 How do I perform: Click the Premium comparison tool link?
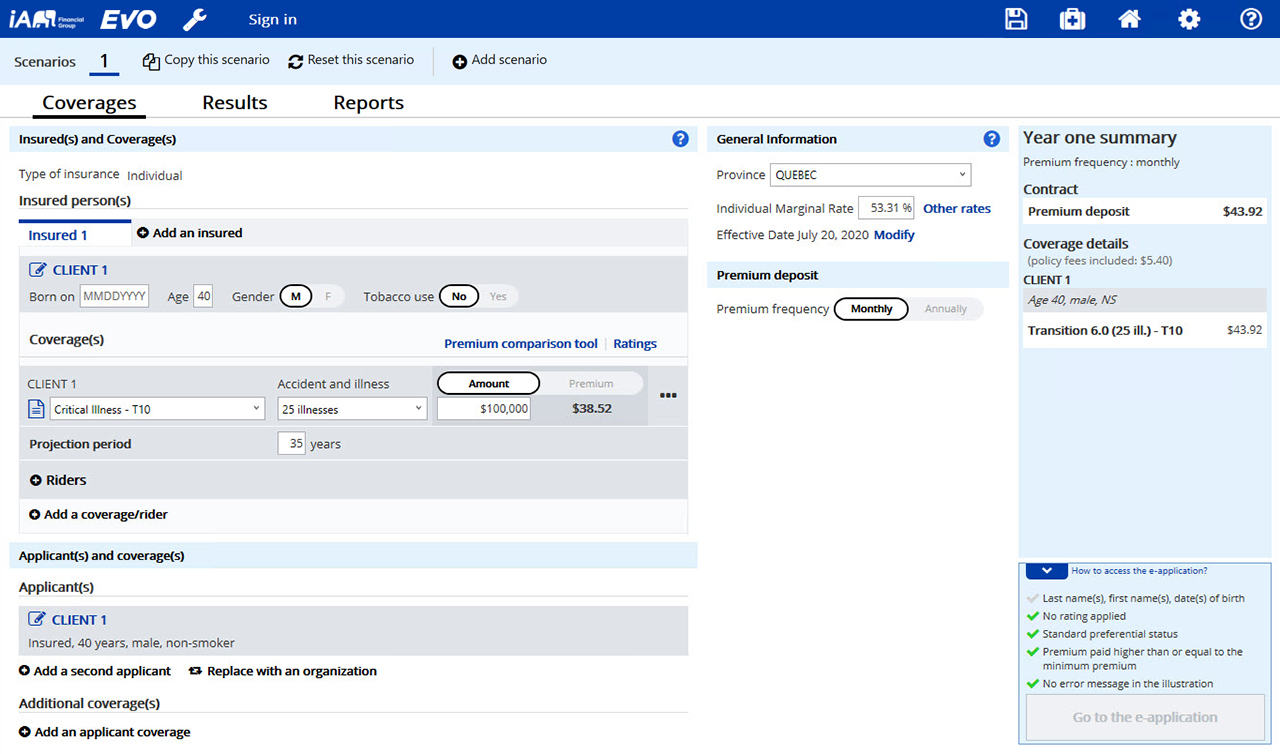[x=520, y=344]
